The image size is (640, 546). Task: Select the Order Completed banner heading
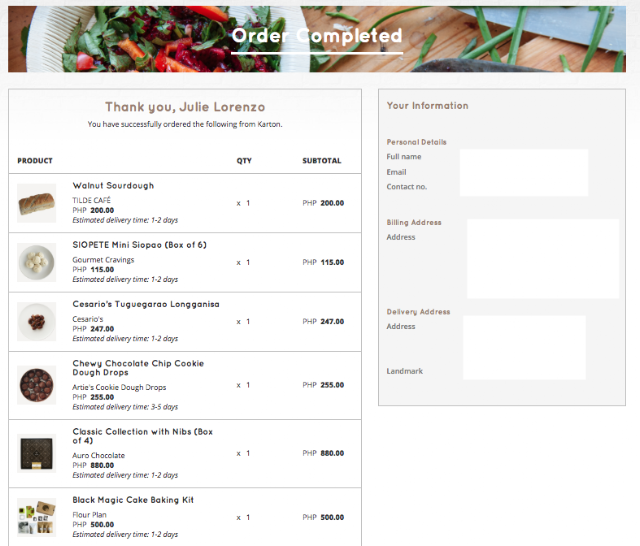(x=317, y=36)
